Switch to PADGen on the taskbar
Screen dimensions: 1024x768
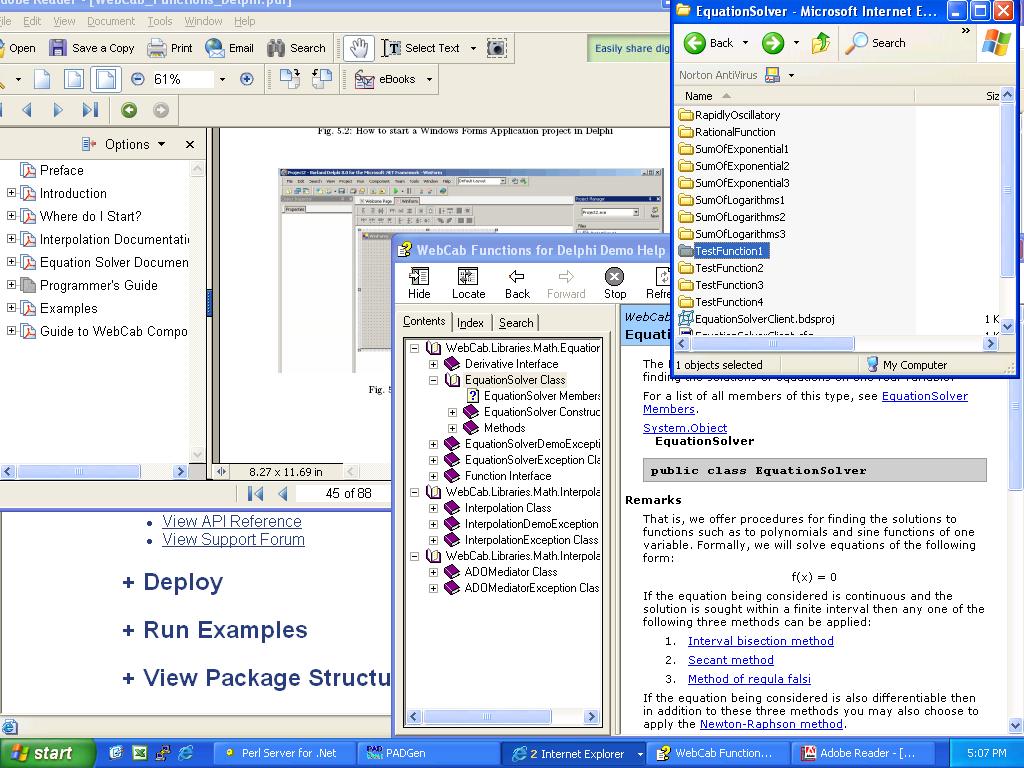click(429, 753)
